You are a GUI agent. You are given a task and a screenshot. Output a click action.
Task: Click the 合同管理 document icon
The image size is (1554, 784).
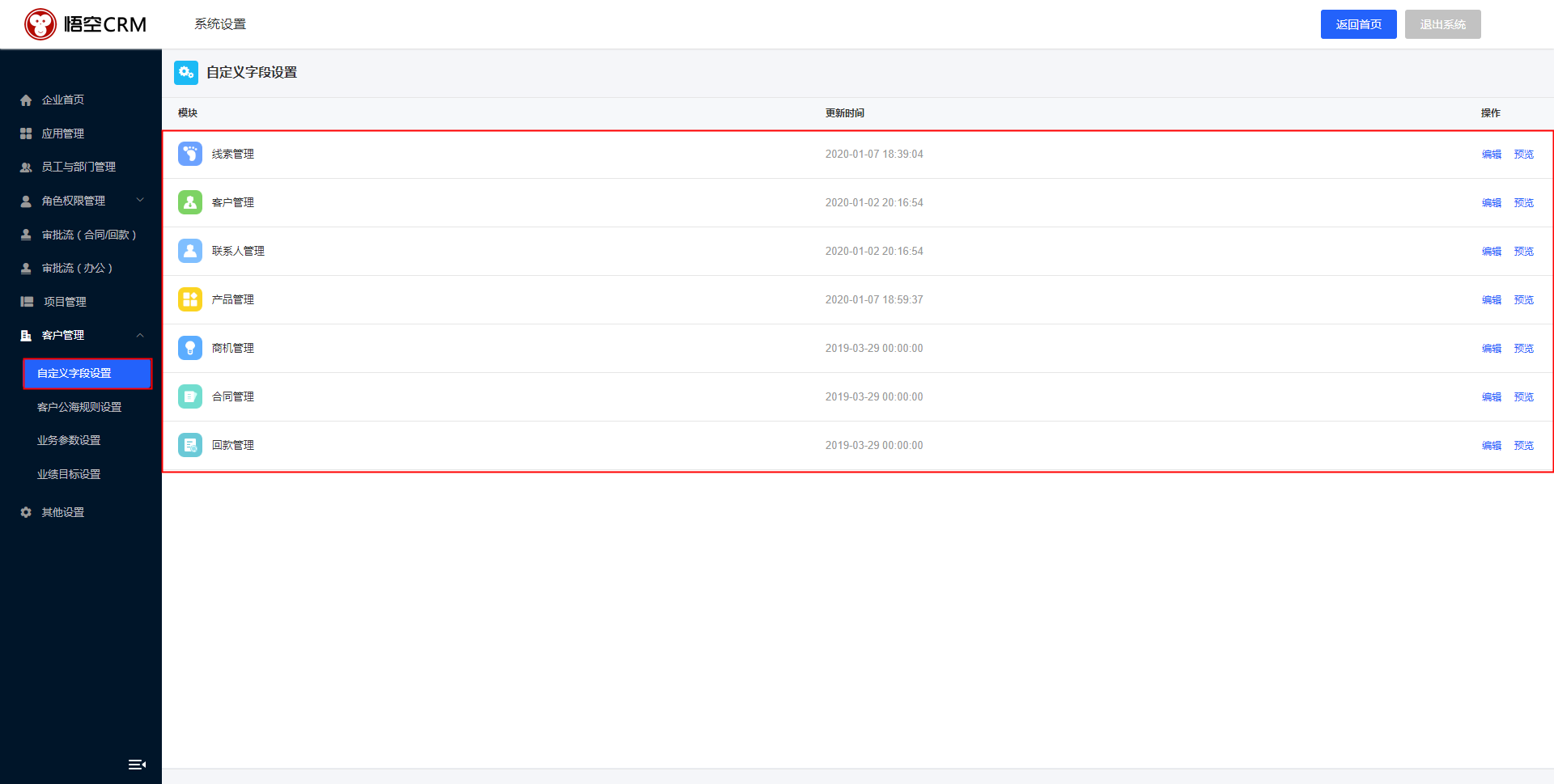pos(190,396)
